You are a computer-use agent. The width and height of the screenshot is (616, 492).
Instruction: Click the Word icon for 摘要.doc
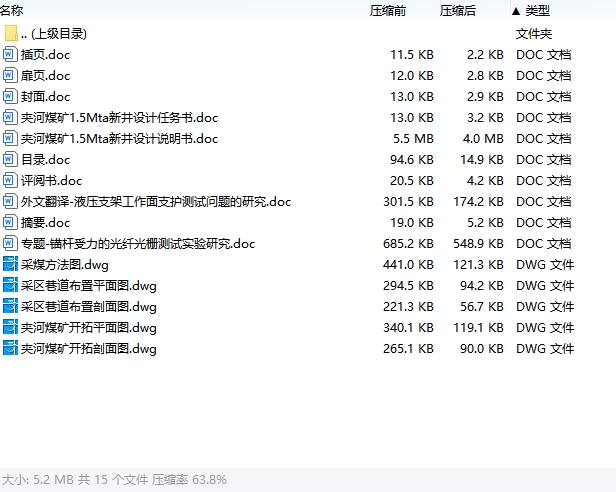[10, 222]
